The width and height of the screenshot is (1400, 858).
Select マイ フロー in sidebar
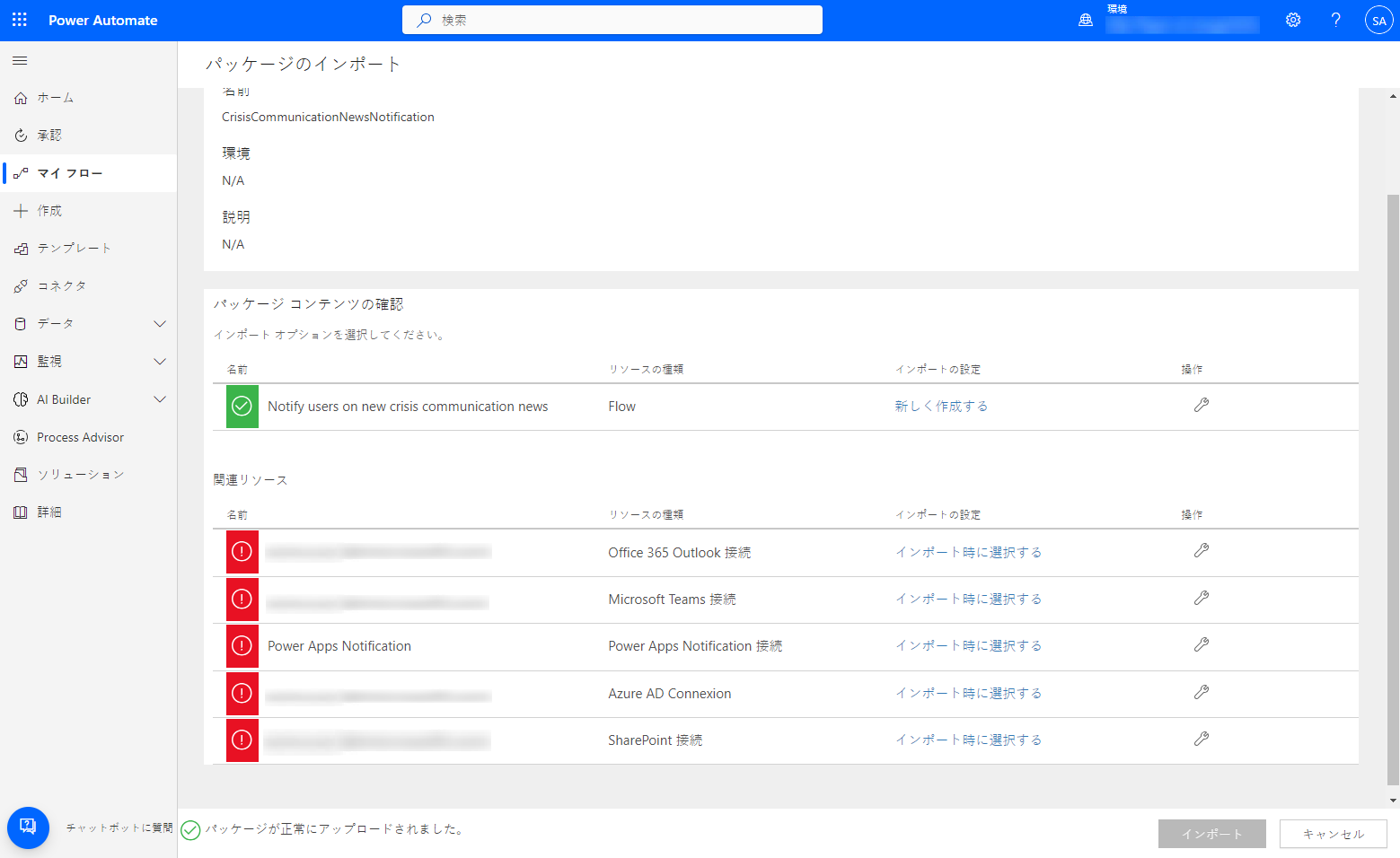coord(88,173)
